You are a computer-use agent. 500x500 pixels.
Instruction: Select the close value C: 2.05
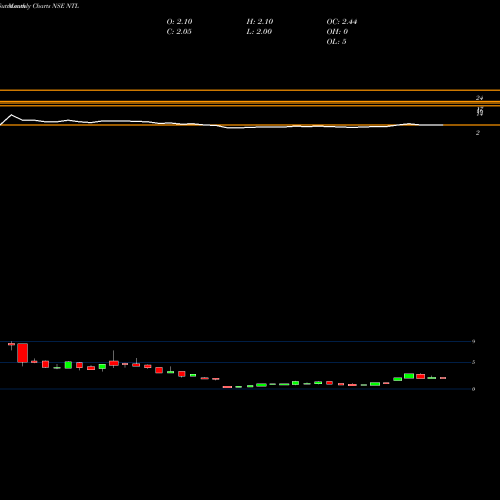click(179, 32)
